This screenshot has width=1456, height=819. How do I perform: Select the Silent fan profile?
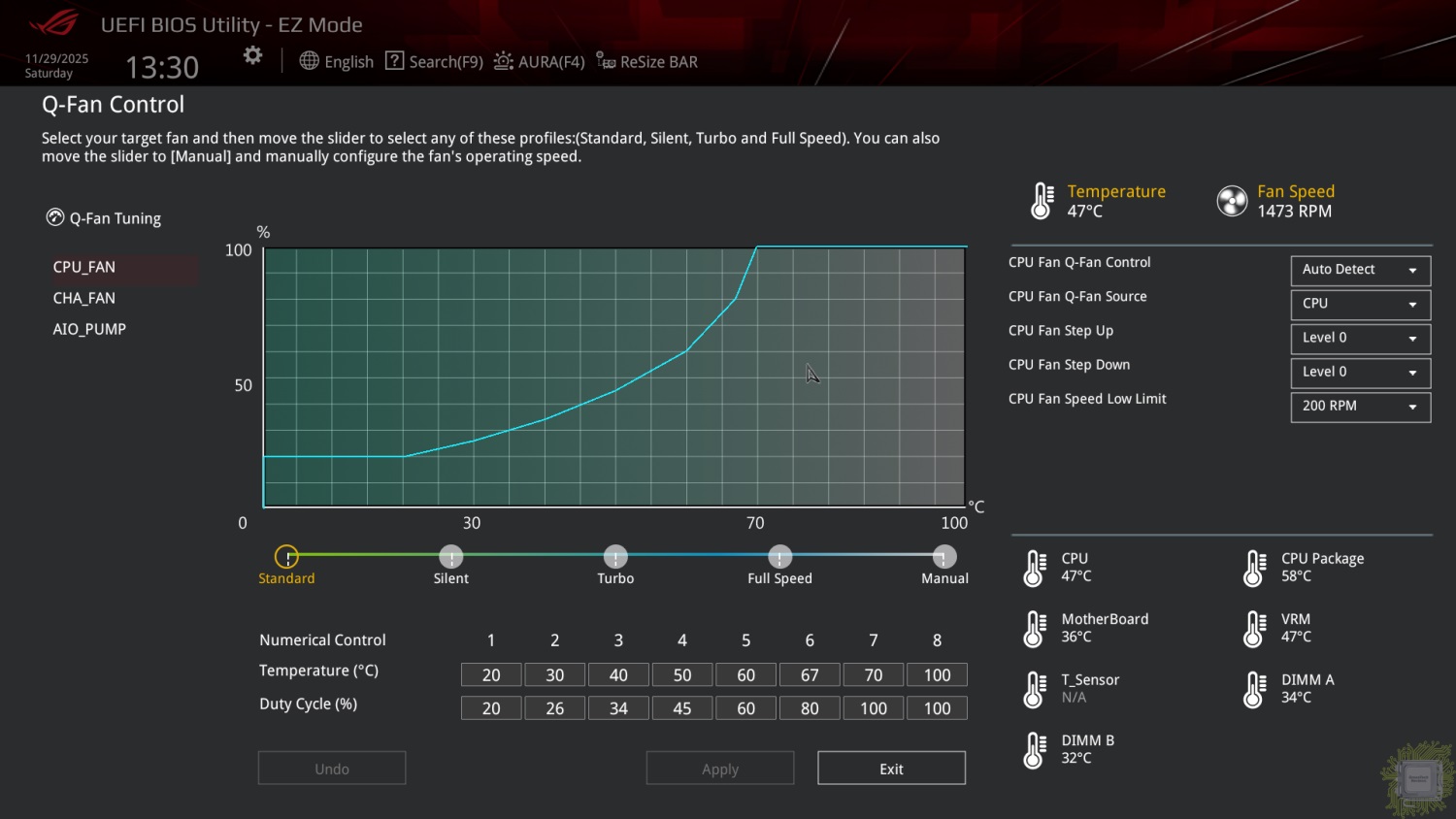pos(450,557)
